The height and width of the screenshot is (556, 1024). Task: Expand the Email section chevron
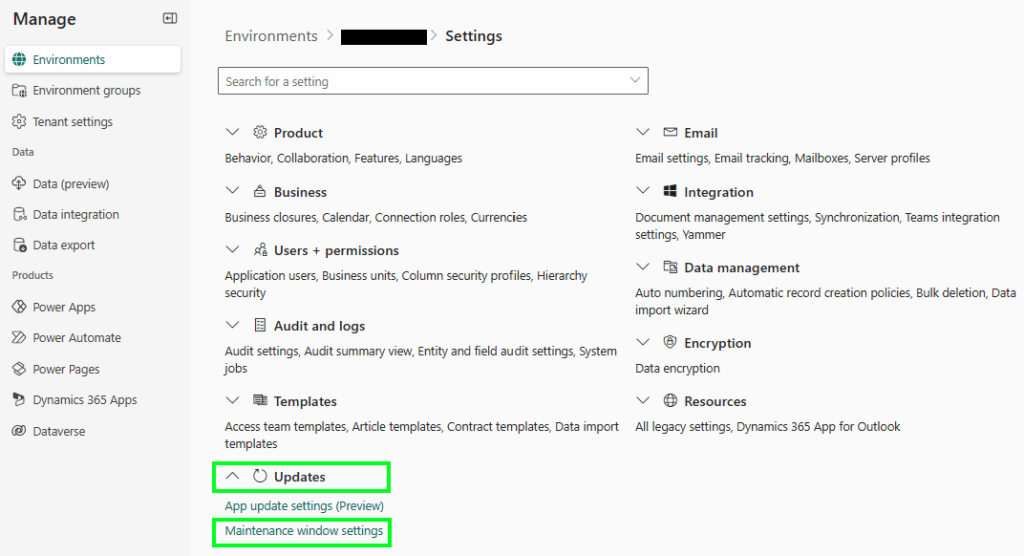(643, 133)
